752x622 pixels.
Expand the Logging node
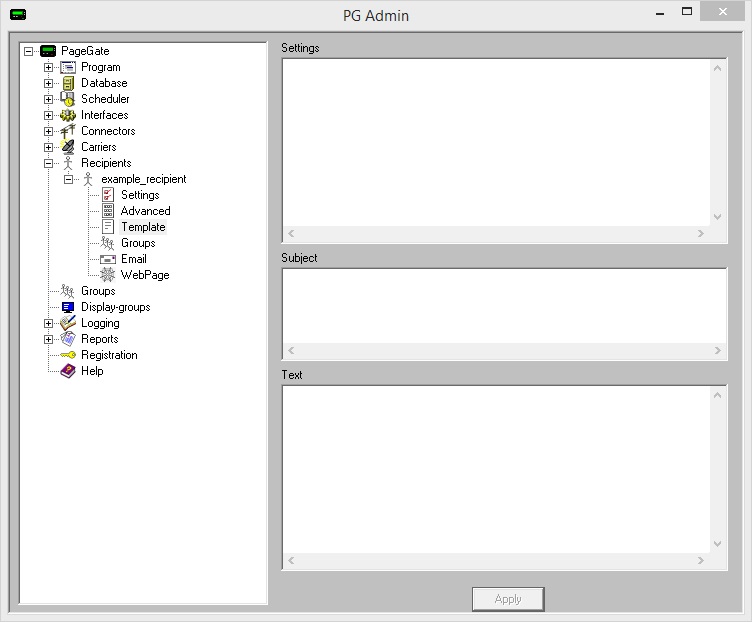[x=48, y=323]
